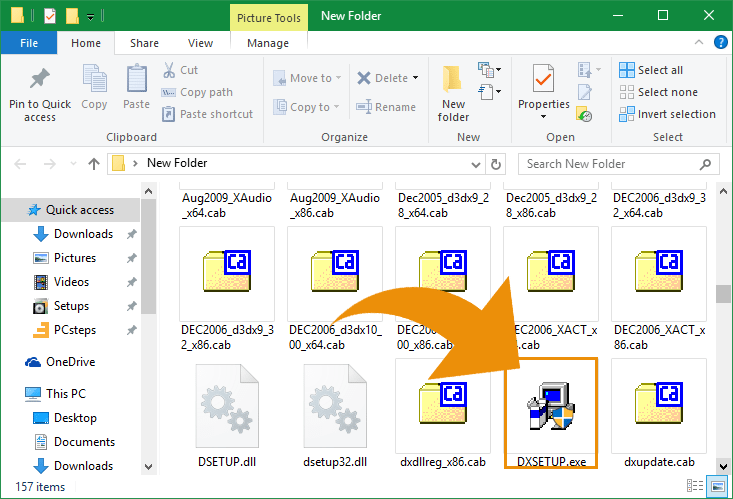Click Select all
This screenshot has height=499, width=733.
pyautogui.click(x=651, y=70)
